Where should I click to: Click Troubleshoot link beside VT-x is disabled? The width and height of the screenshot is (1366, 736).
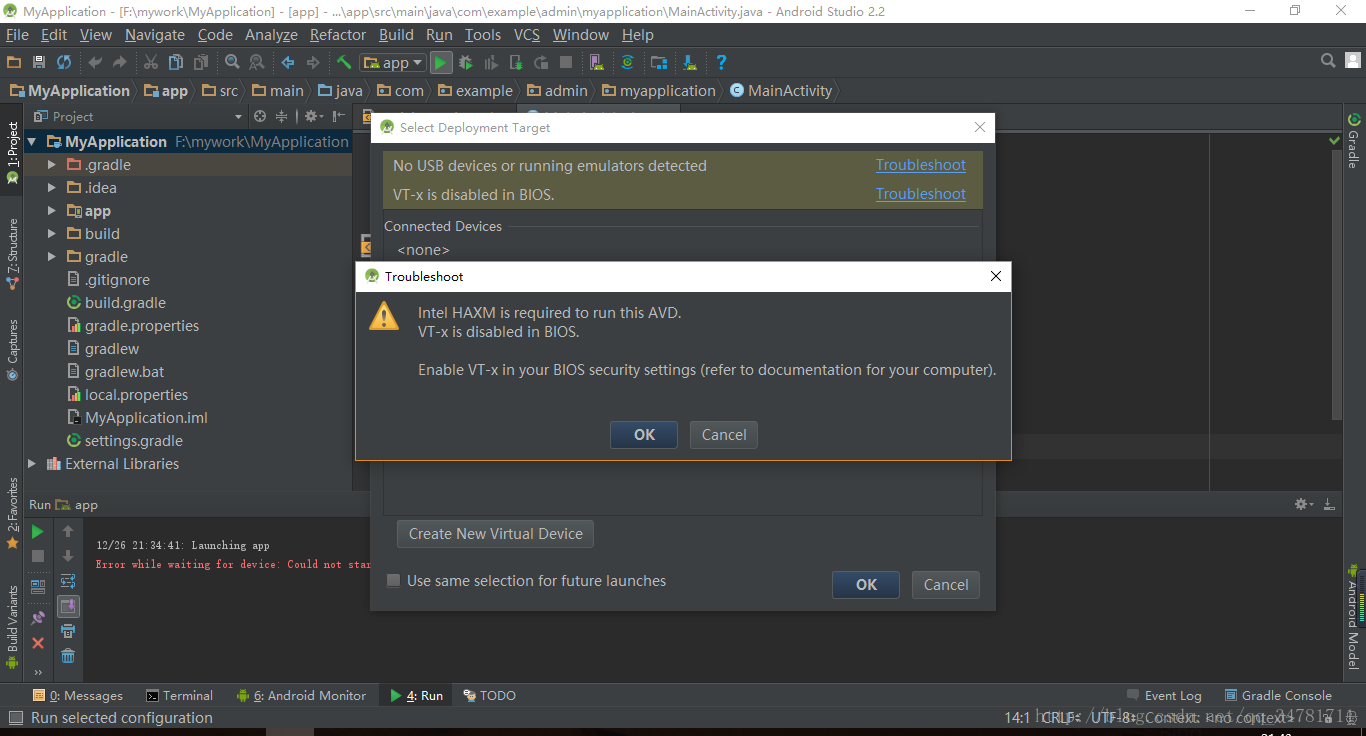tap(921, 194)
